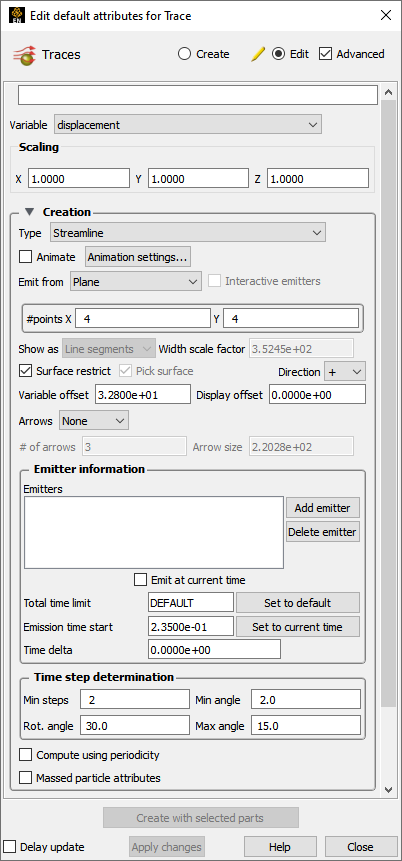Enable the Animate checkbox
Viewport: 402px width, 861px height.
click(x=25, y=256)
